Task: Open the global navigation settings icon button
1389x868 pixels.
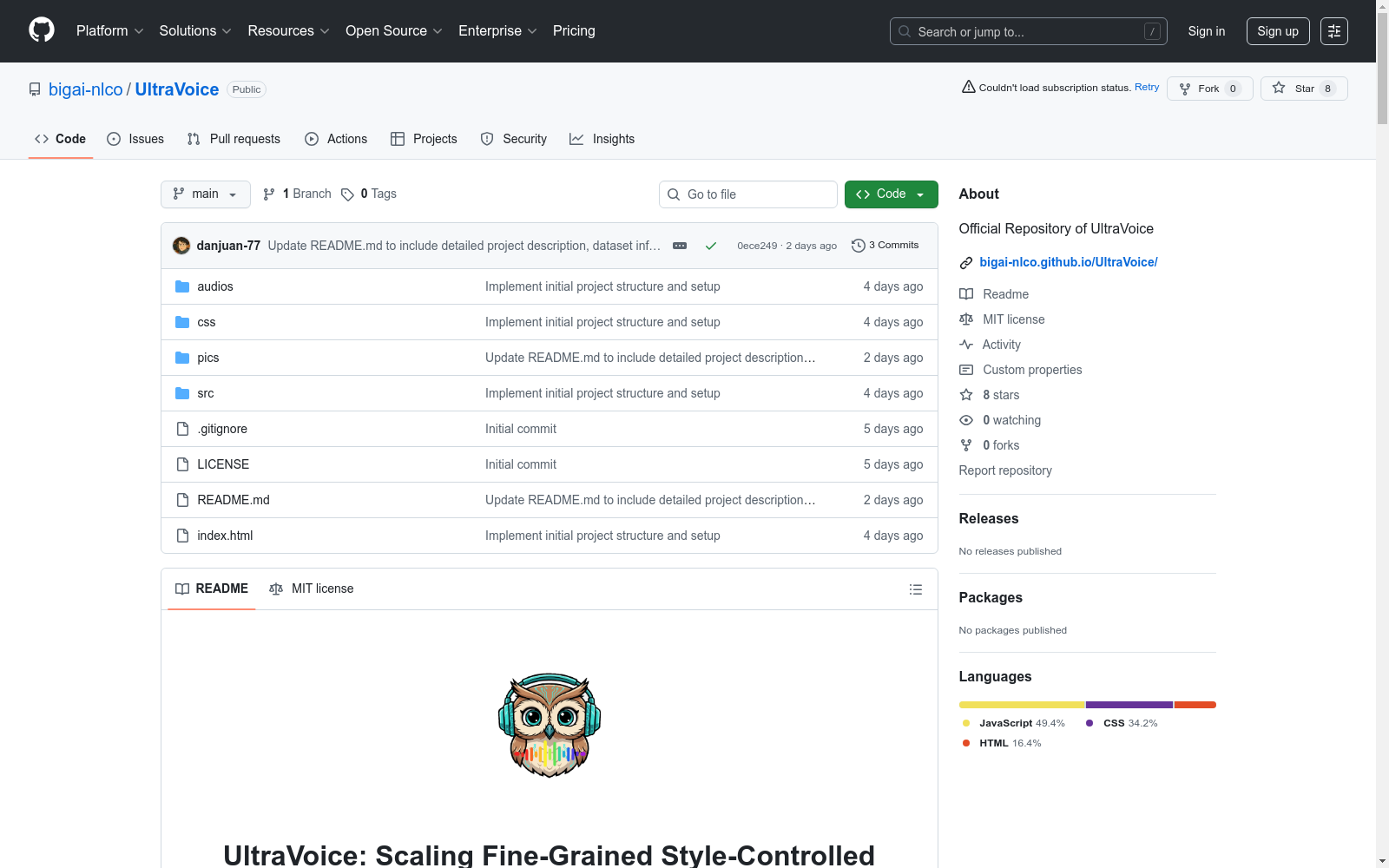Action: (1334, 31)
